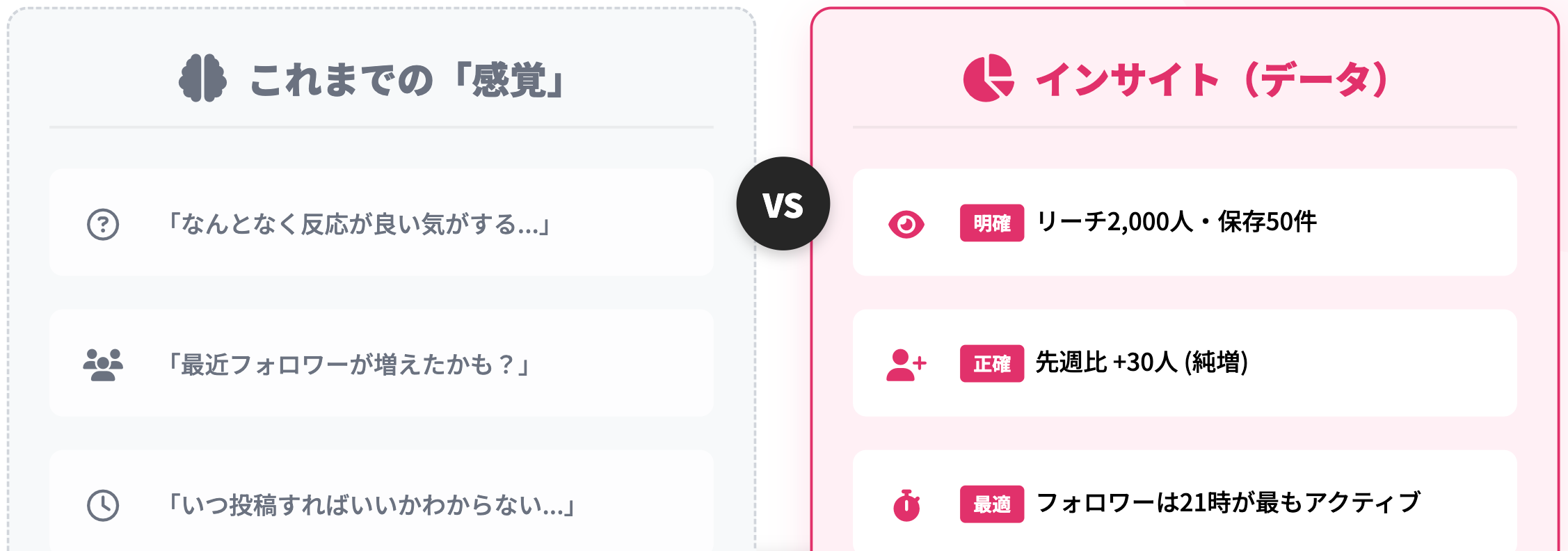1568x551 pixels.
Task: Click the 最適 pink label badge
Action: (991, 504)
